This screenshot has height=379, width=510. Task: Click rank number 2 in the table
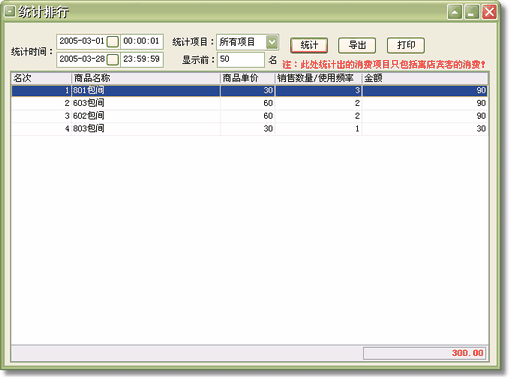click(x=67, y=103)
